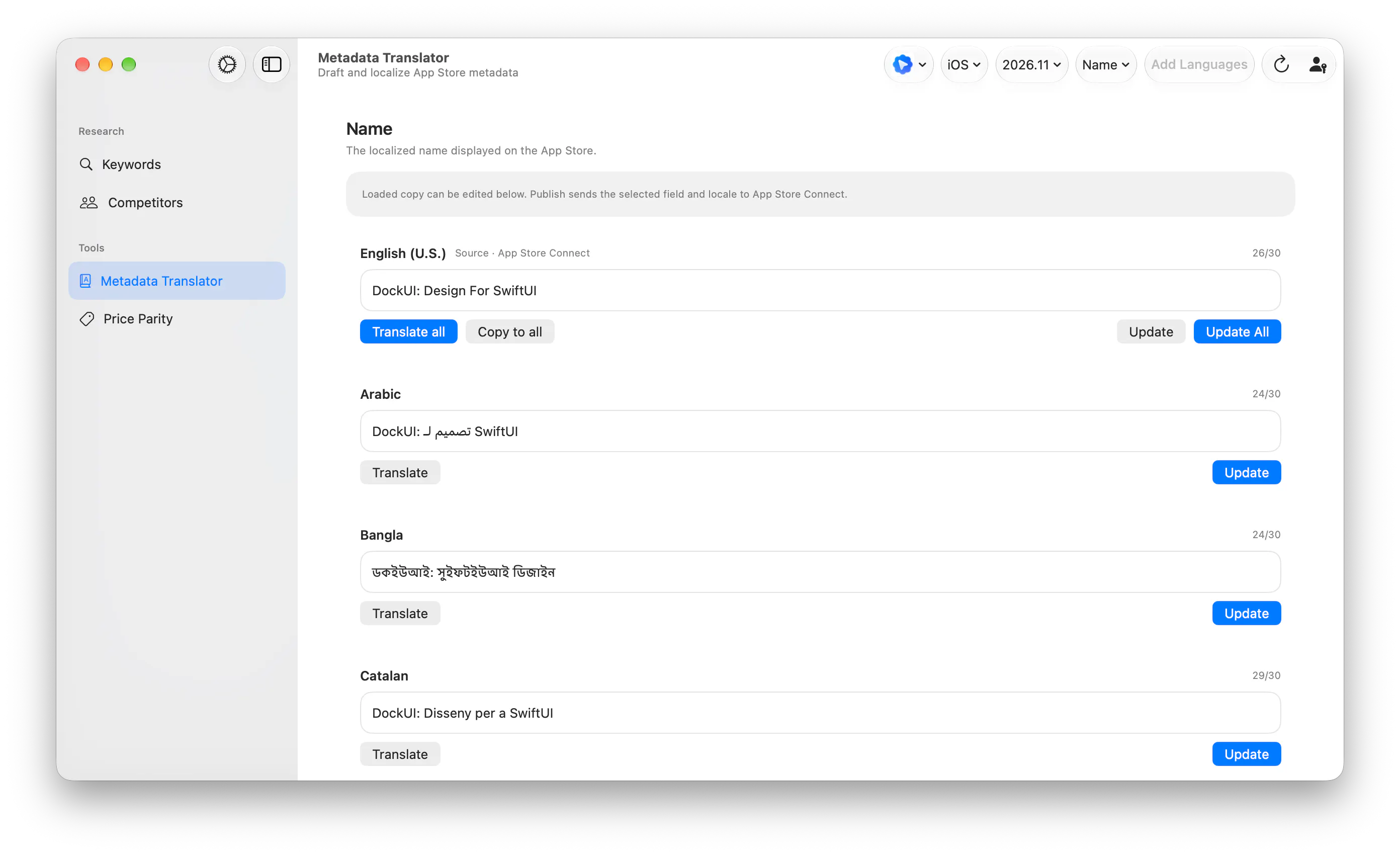This screenshot has height=855, width=1400.
Task: Click the Keywords magnifier icon
Action: click(86, 164)
